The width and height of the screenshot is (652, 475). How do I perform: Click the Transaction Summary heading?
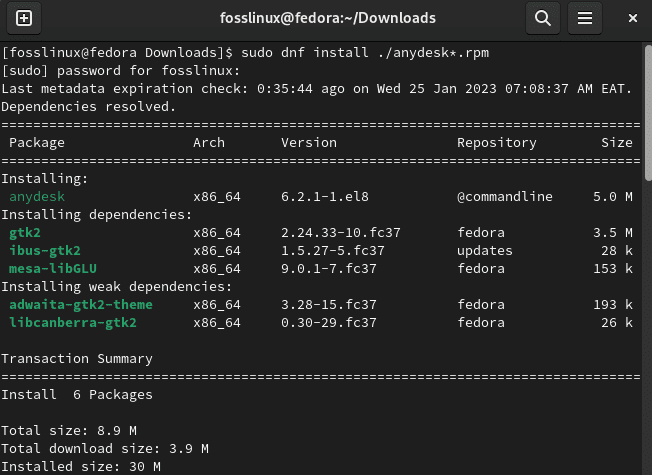click(x=77, y=359)
